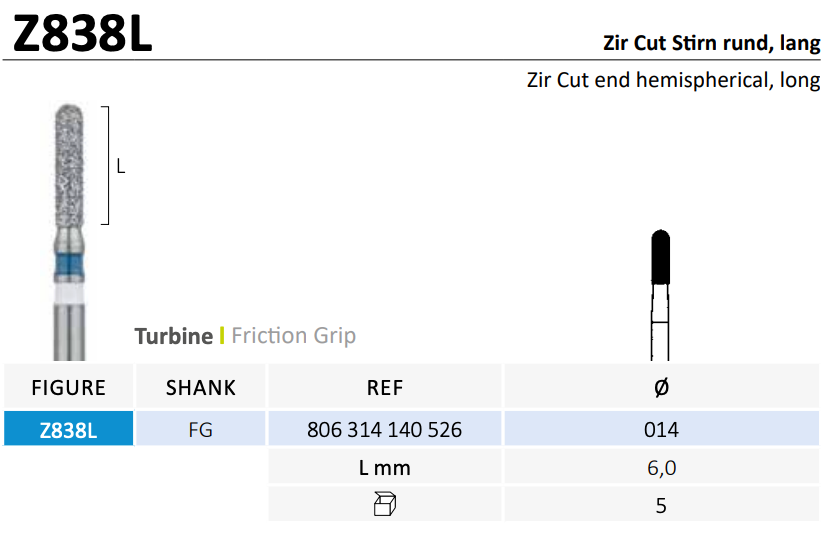The image size is (830, 542).
Task: Click the Friction Grip label
Action: 294,336
